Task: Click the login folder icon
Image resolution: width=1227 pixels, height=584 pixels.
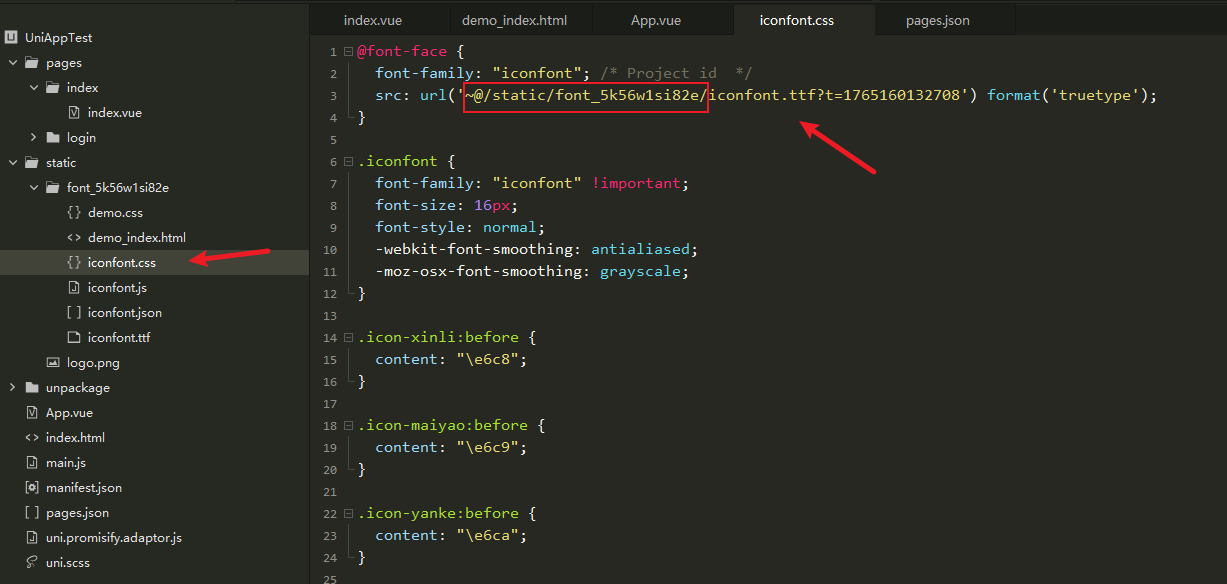Action: pyautogui.click(x=53, y=137)
